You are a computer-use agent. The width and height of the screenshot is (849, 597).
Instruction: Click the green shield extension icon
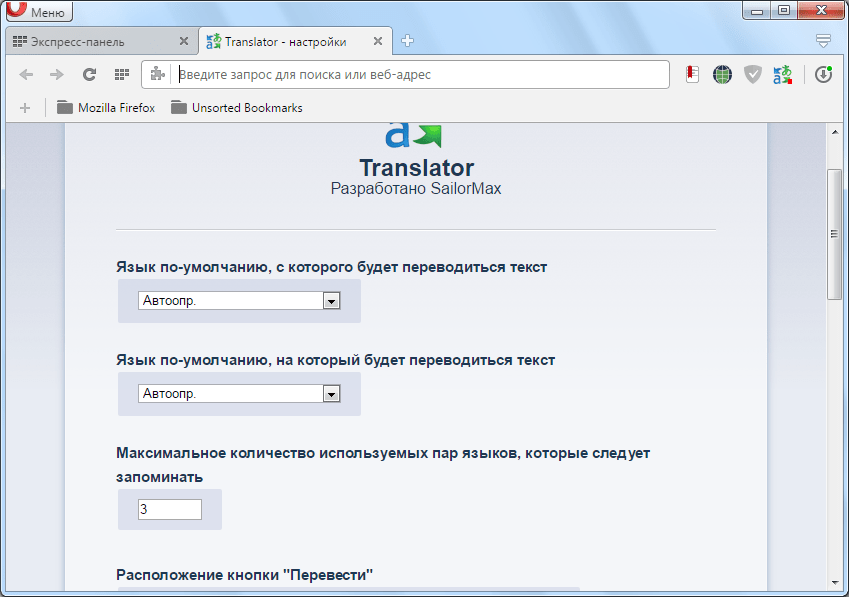[x=752, y=74]
